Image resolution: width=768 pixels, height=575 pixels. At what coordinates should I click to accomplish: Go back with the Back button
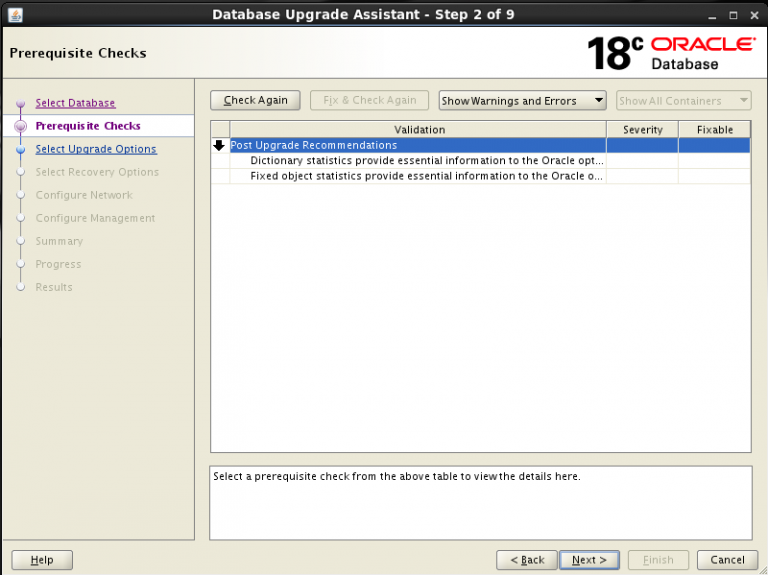(x=526, y=560)
